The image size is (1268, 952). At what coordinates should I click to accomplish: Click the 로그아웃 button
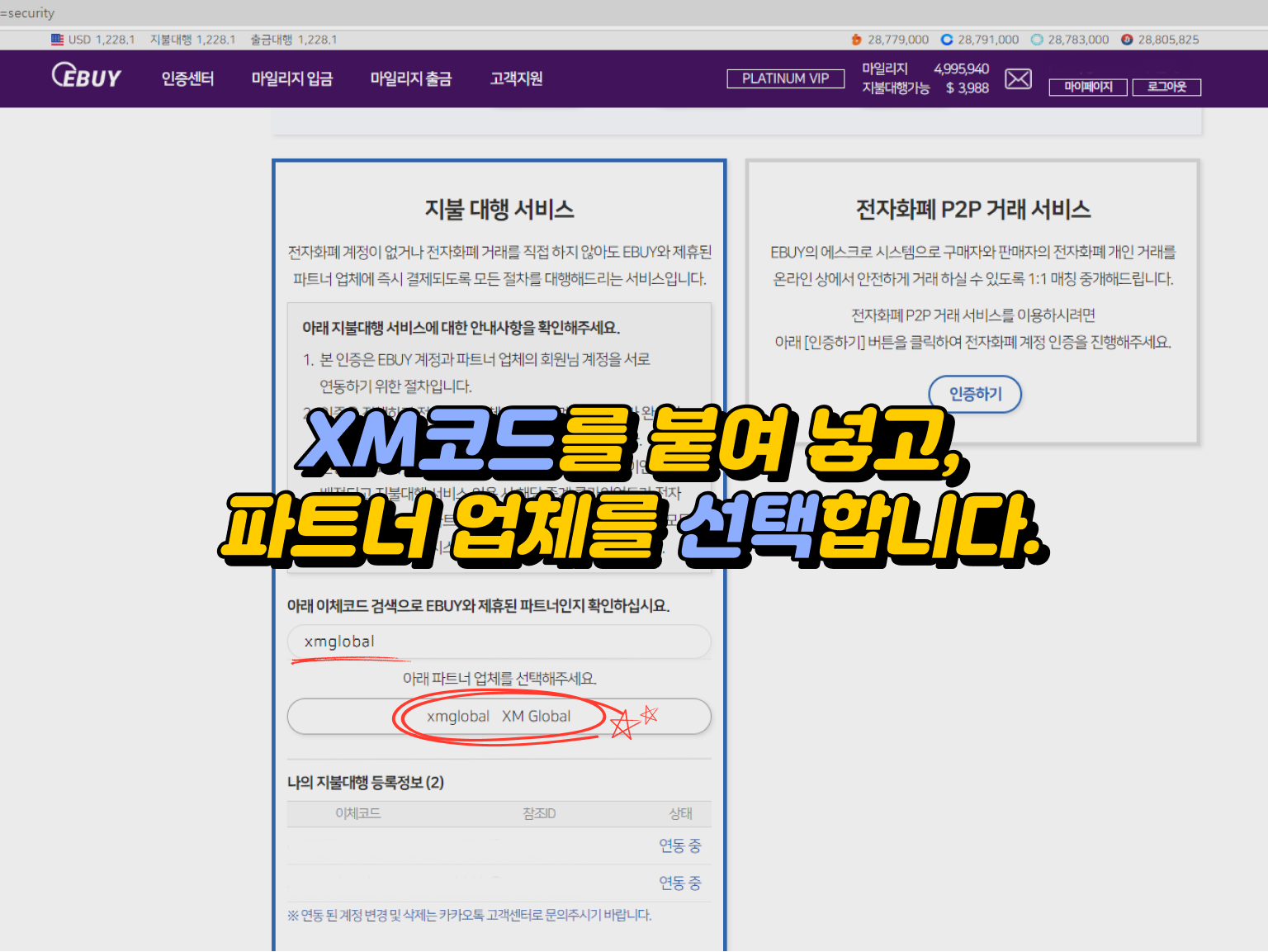(1166, 87)
